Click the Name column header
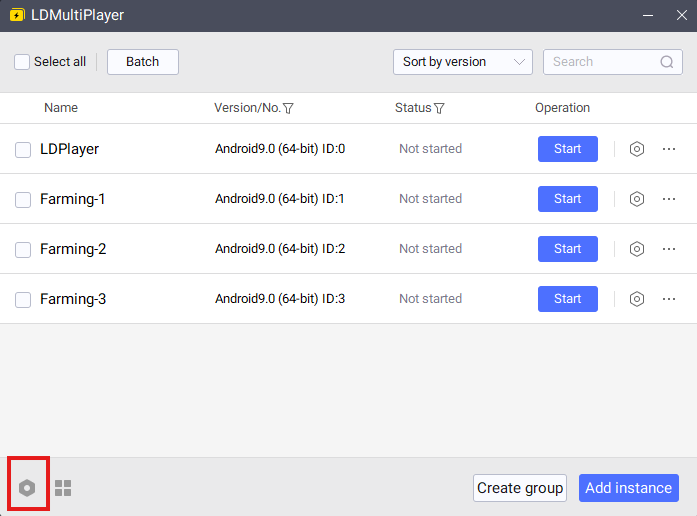The width and height of the screenshot is (697, 516). (x=61, y=108)
